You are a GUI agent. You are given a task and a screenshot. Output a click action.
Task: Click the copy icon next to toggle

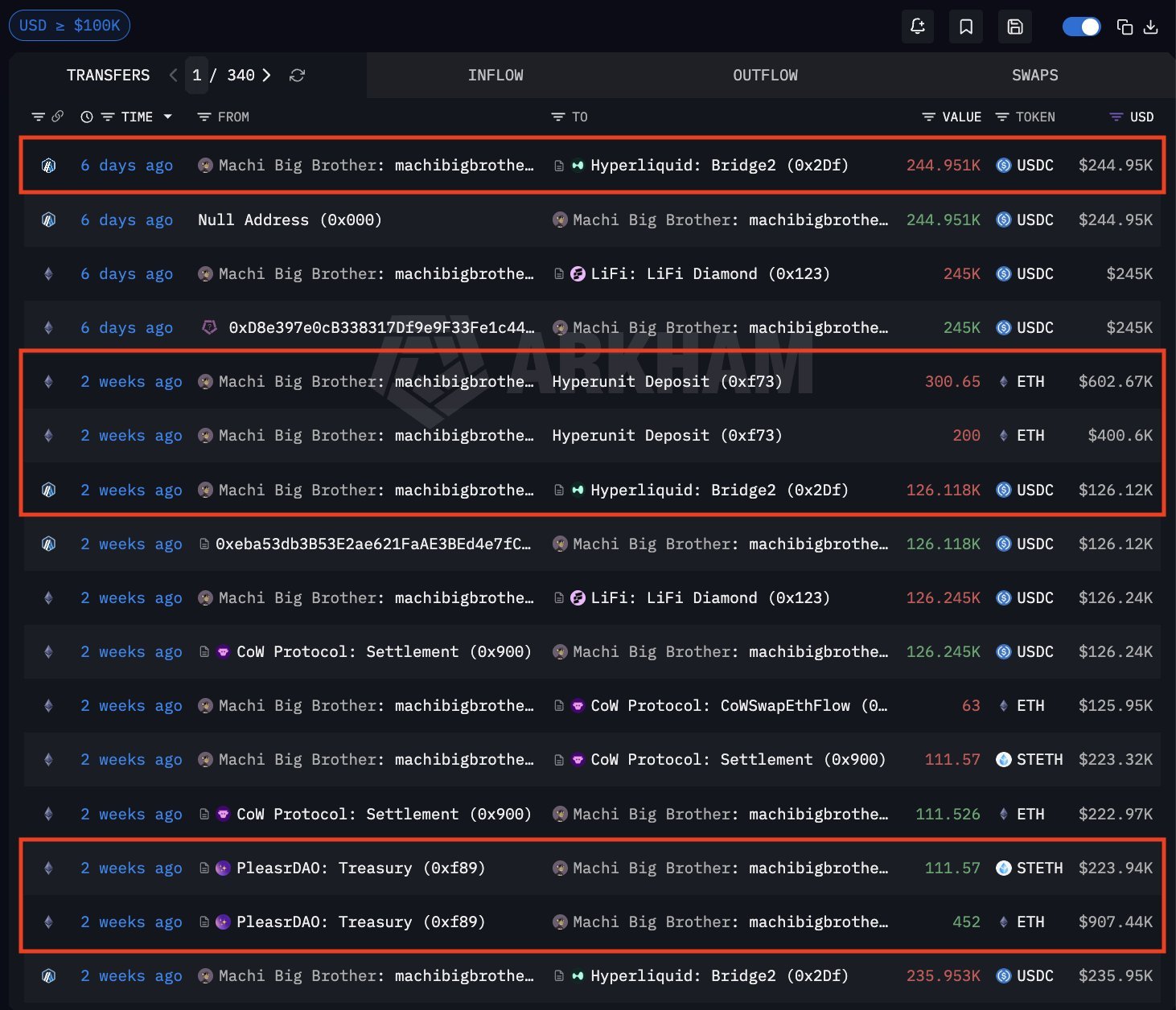[1125, 27]
